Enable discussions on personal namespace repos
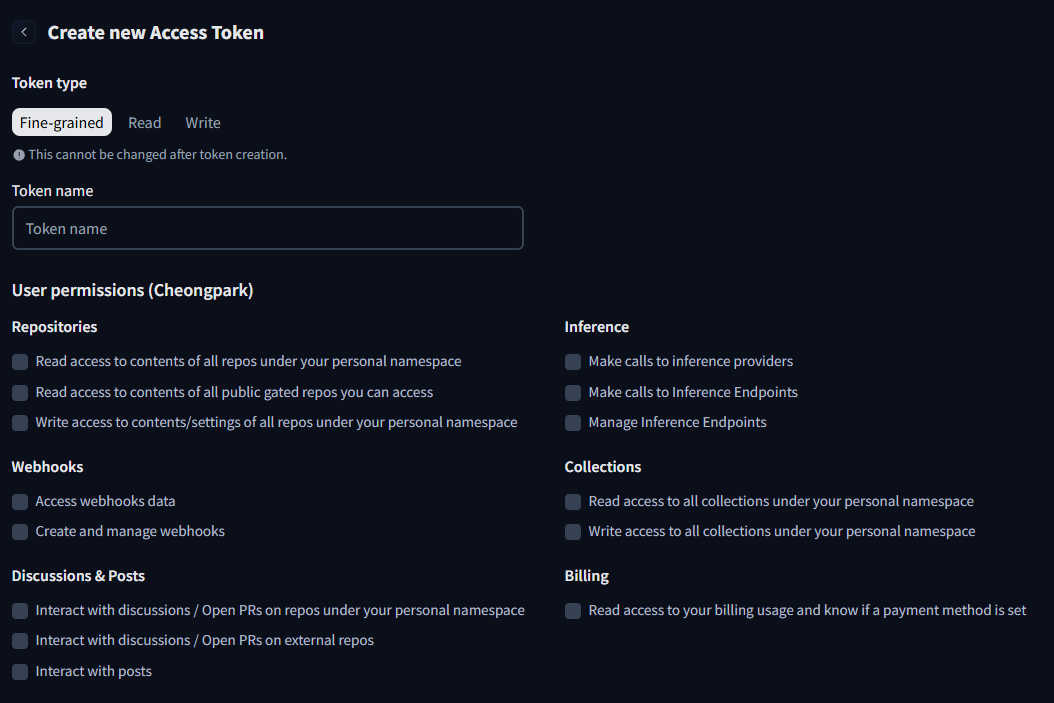The height and width of the screenshot is (703, 1054). point(20,610)
